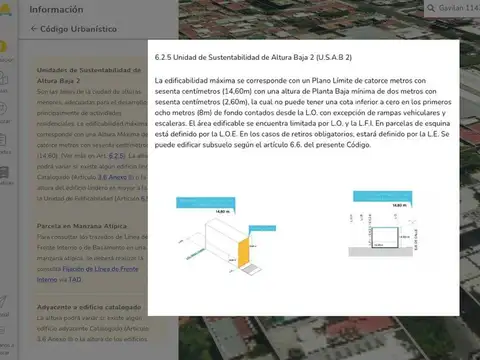
Task: Select the yellow highlighted sidebar icon
Action: tap(3, 47)
